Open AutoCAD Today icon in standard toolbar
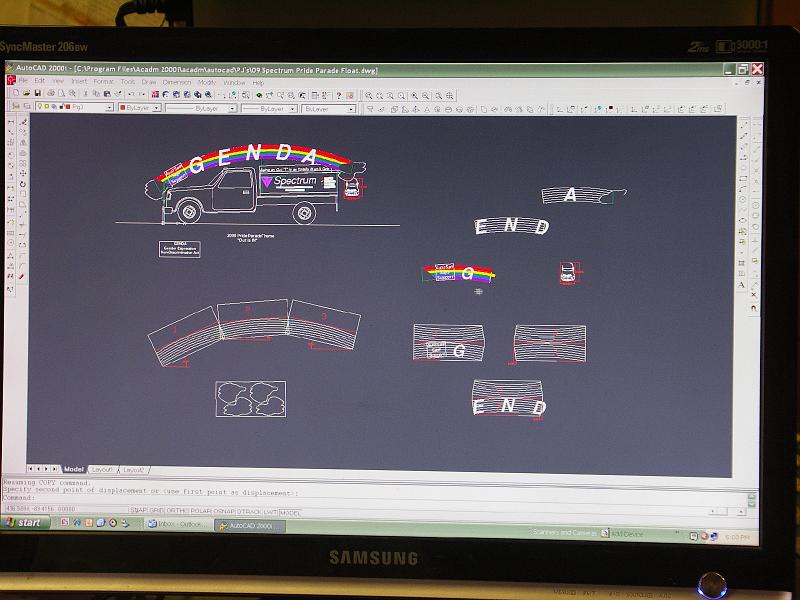This screenshot has height=600, width=800. coord(155,94)
